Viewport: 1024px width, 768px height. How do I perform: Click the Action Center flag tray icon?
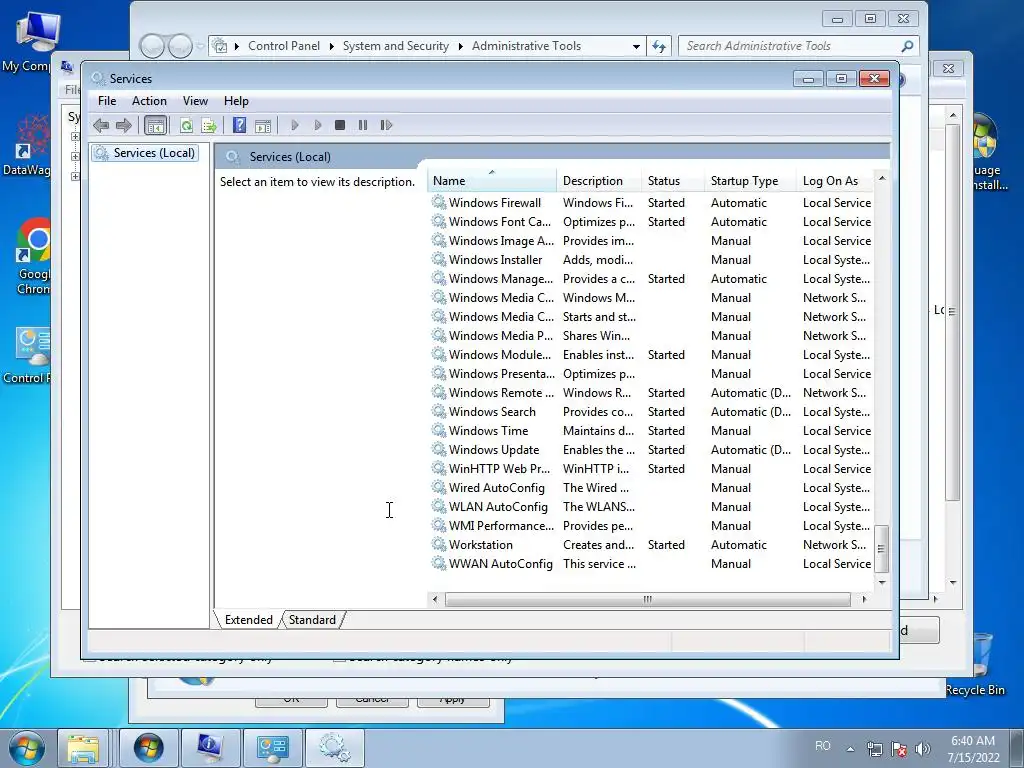tap(899, 749)
